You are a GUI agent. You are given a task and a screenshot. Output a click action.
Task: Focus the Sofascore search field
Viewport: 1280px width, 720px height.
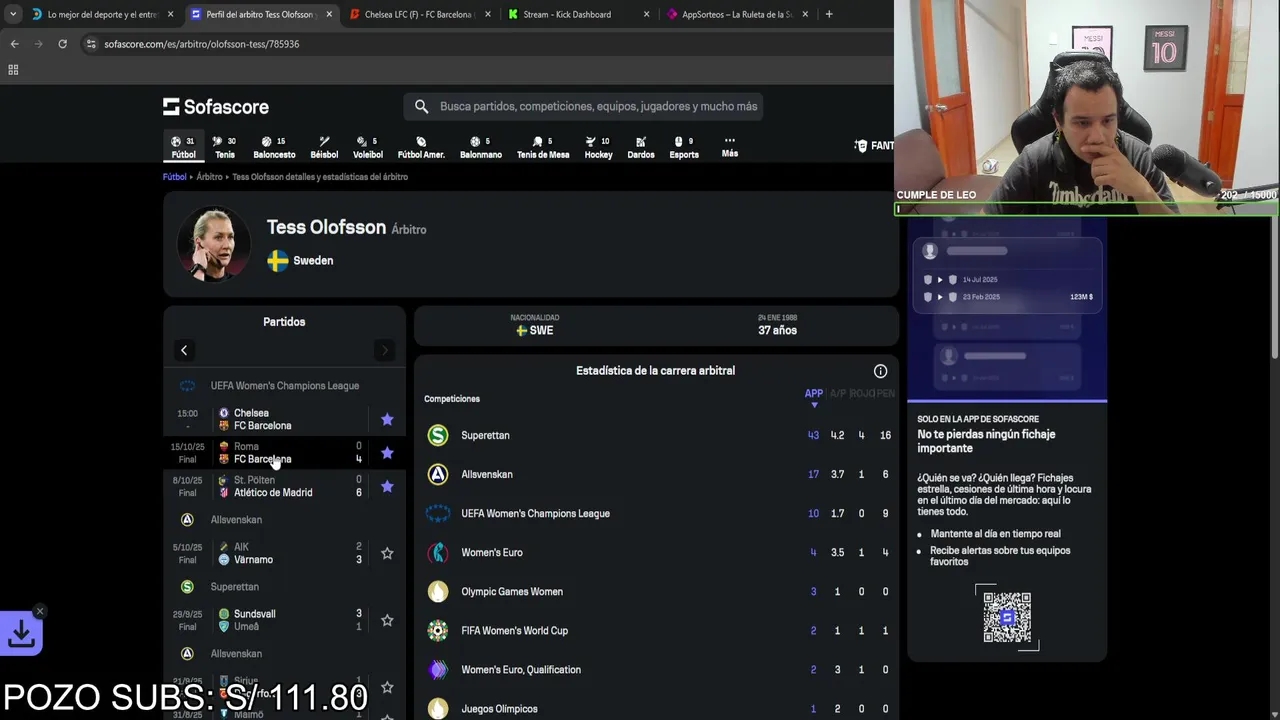click(583, 106)
